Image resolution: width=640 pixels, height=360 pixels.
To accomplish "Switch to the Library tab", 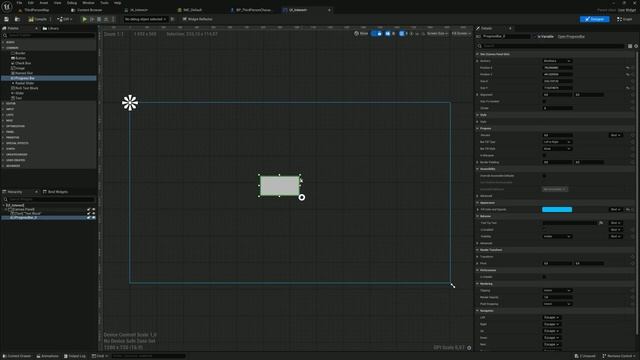I will tap(51, 29).
